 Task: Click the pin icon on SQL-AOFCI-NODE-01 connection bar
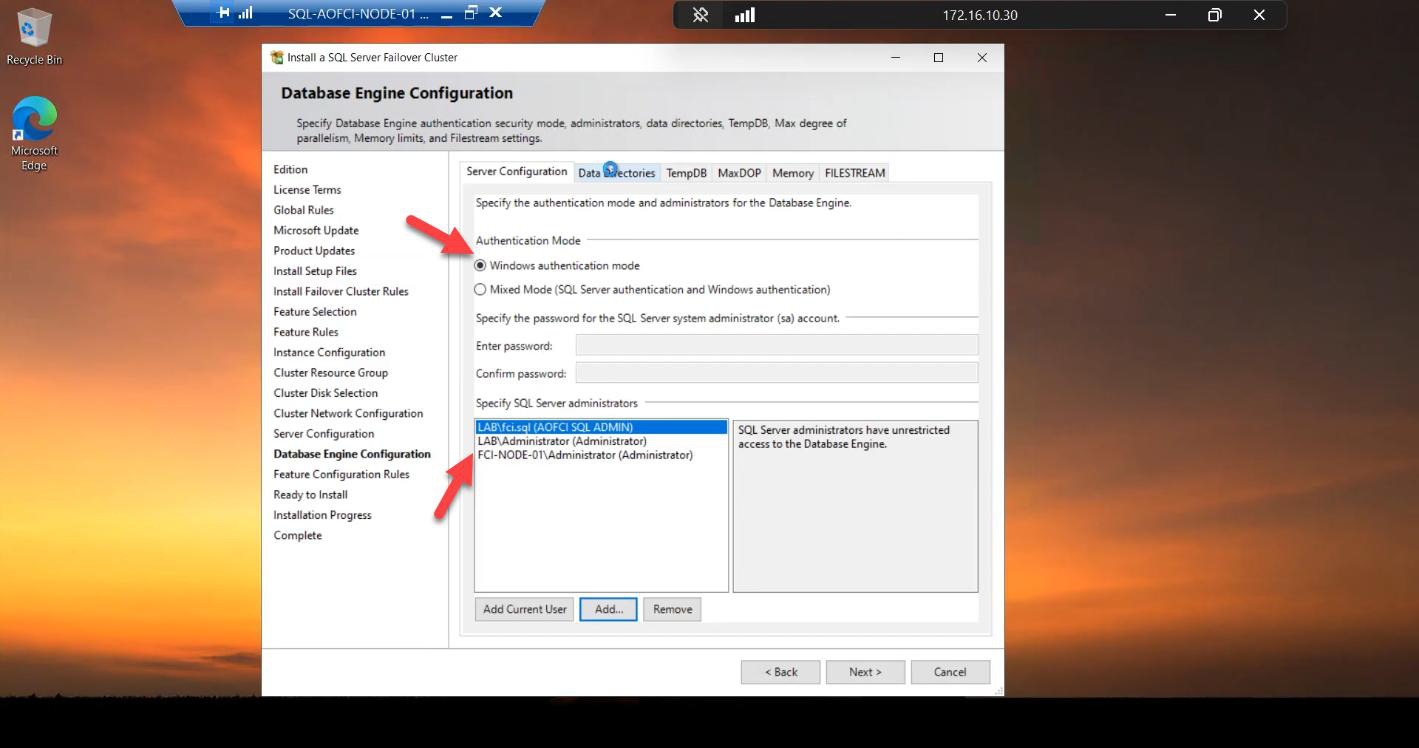coord(224,13)
